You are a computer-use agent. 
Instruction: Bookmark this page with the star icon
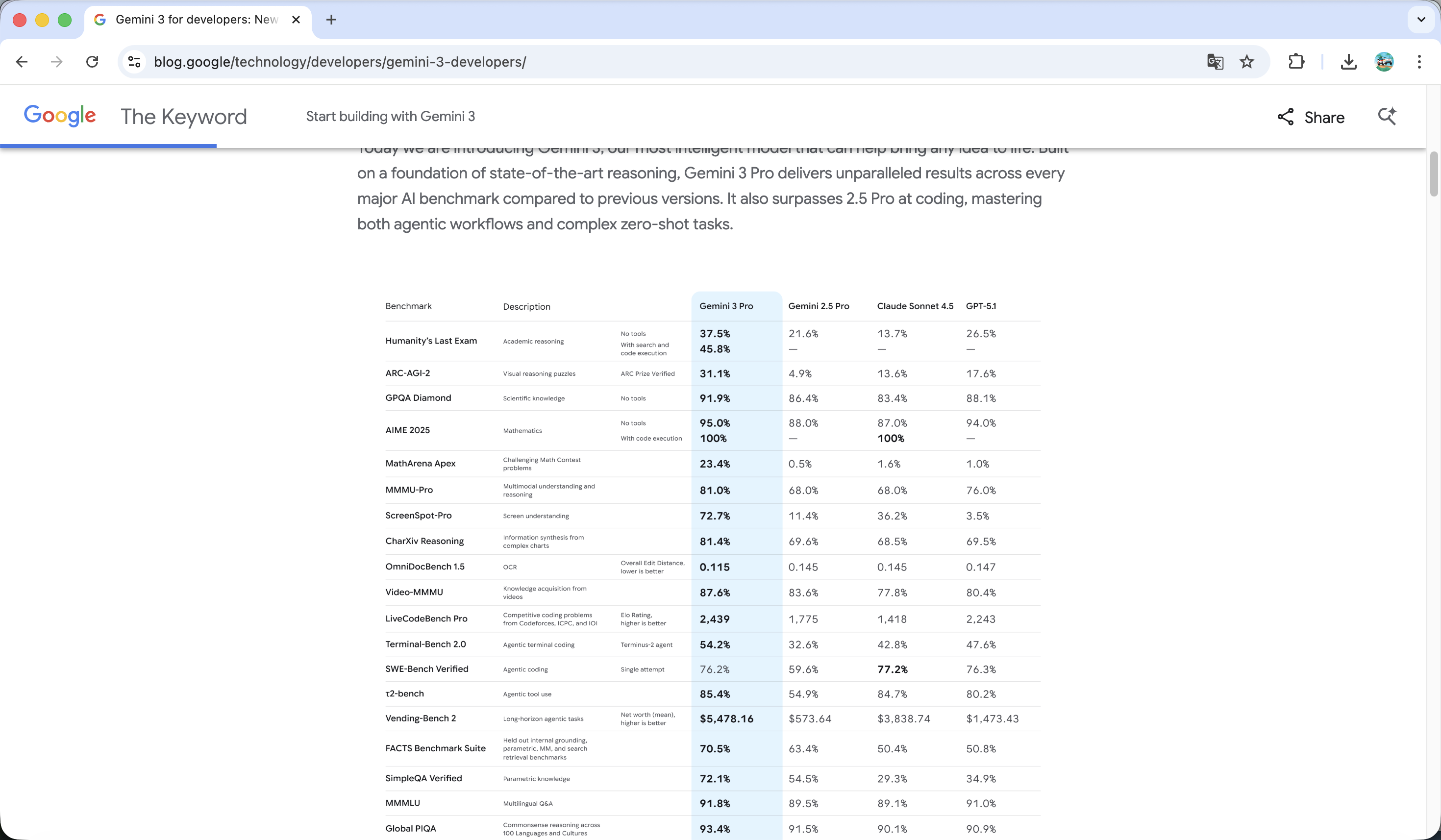[1247, 62]
